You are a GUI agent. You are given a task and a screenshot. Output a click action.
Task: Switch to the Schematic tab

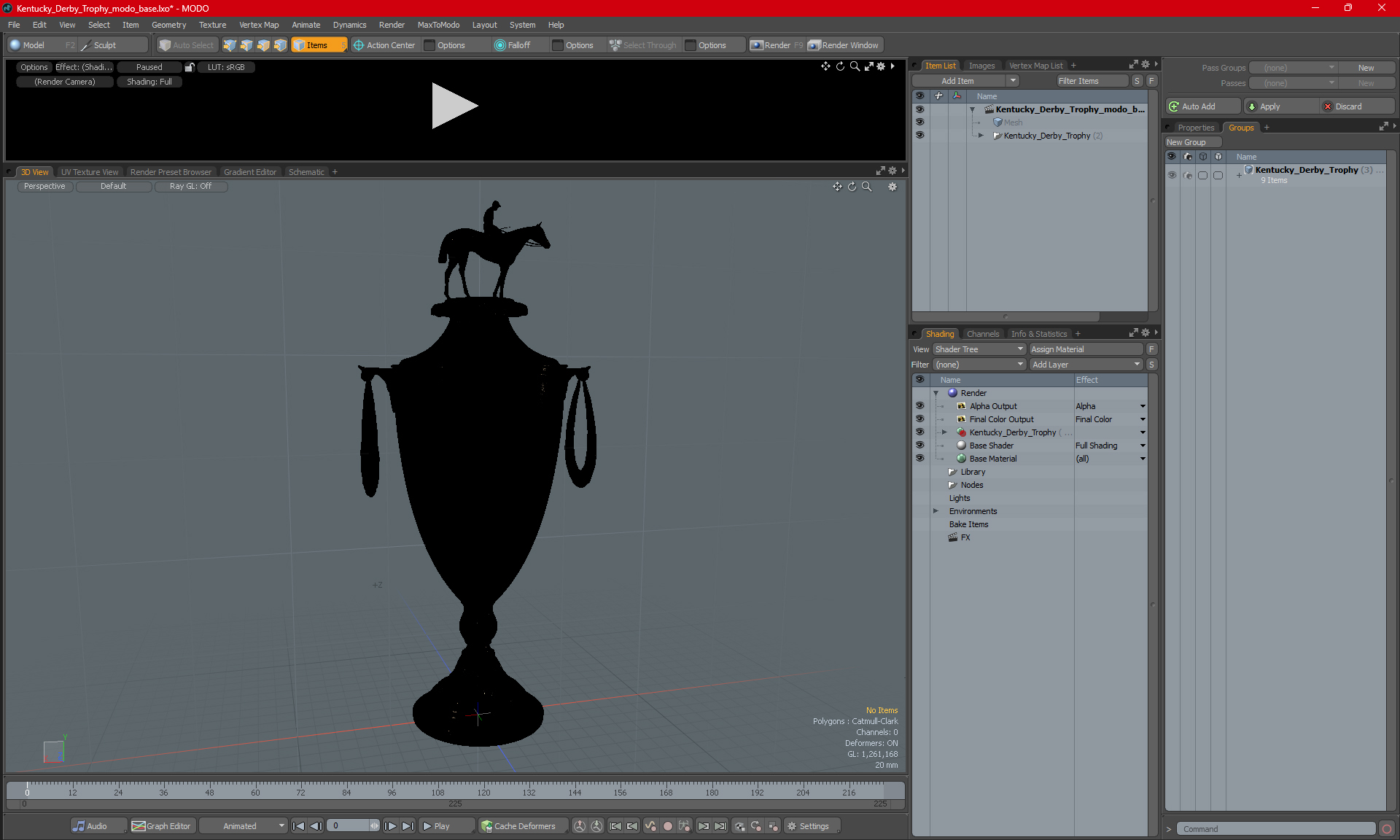[x=306, y=172]
